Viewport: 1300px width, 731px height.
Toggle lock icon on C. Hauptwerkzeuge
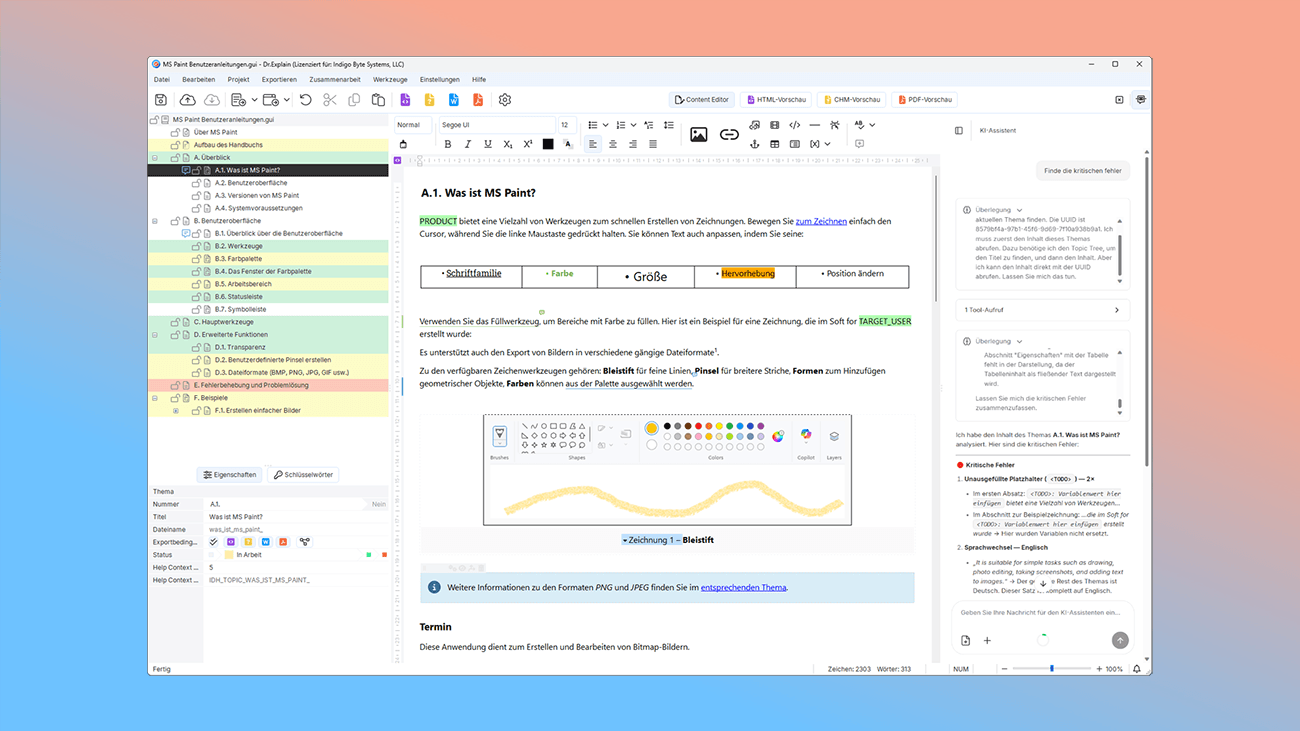click(x=175, y=322)
